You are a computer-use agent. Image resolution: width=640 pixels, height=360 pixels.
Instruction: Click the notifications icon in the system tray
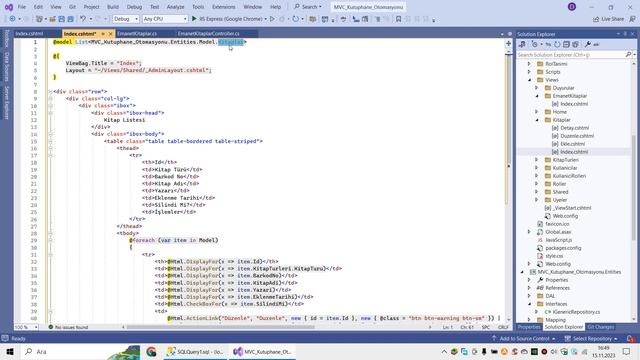coord(627,351)
